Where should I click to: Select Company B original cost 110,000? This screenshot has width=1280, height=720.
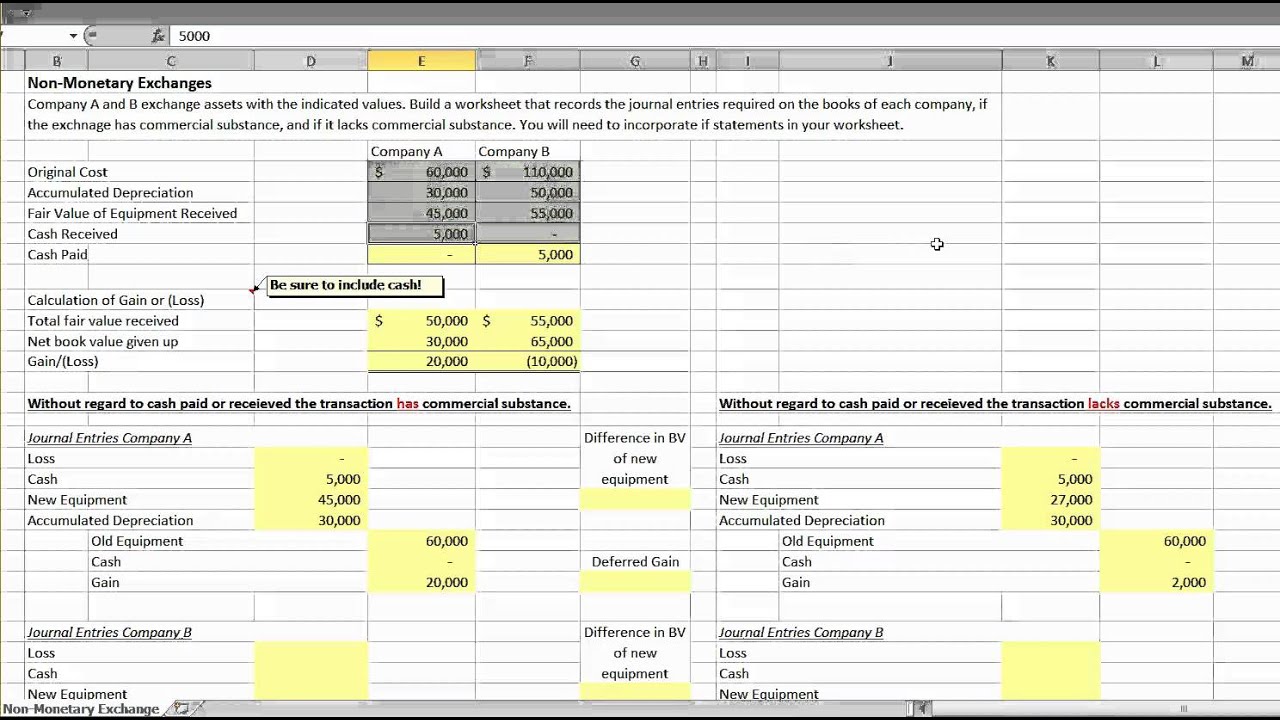click(x=528, y=172)
